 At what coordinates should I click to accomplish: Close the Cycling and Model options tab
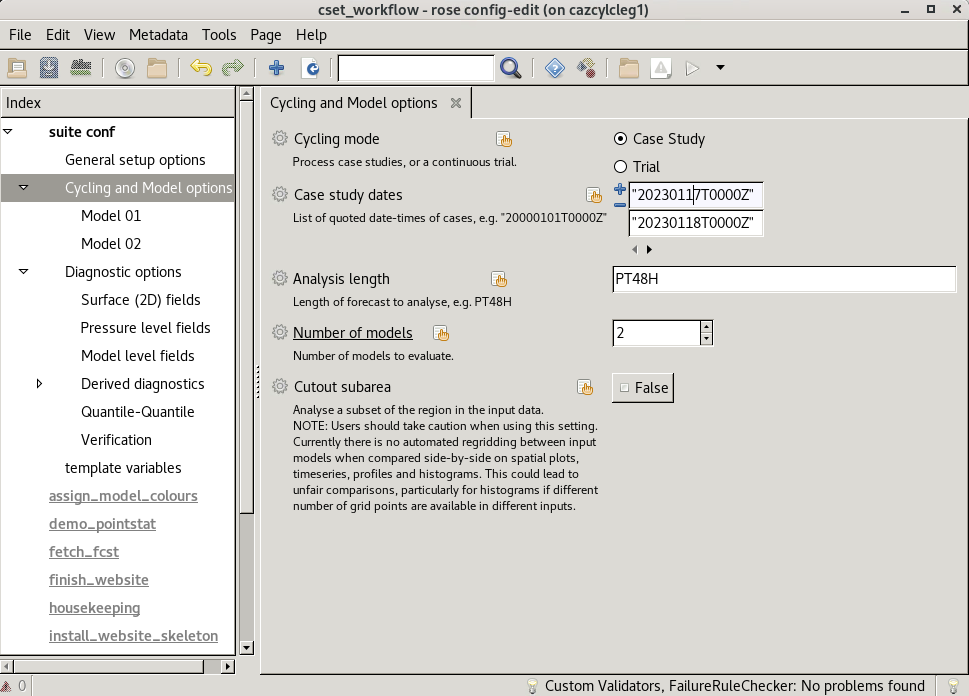(455, 103)
